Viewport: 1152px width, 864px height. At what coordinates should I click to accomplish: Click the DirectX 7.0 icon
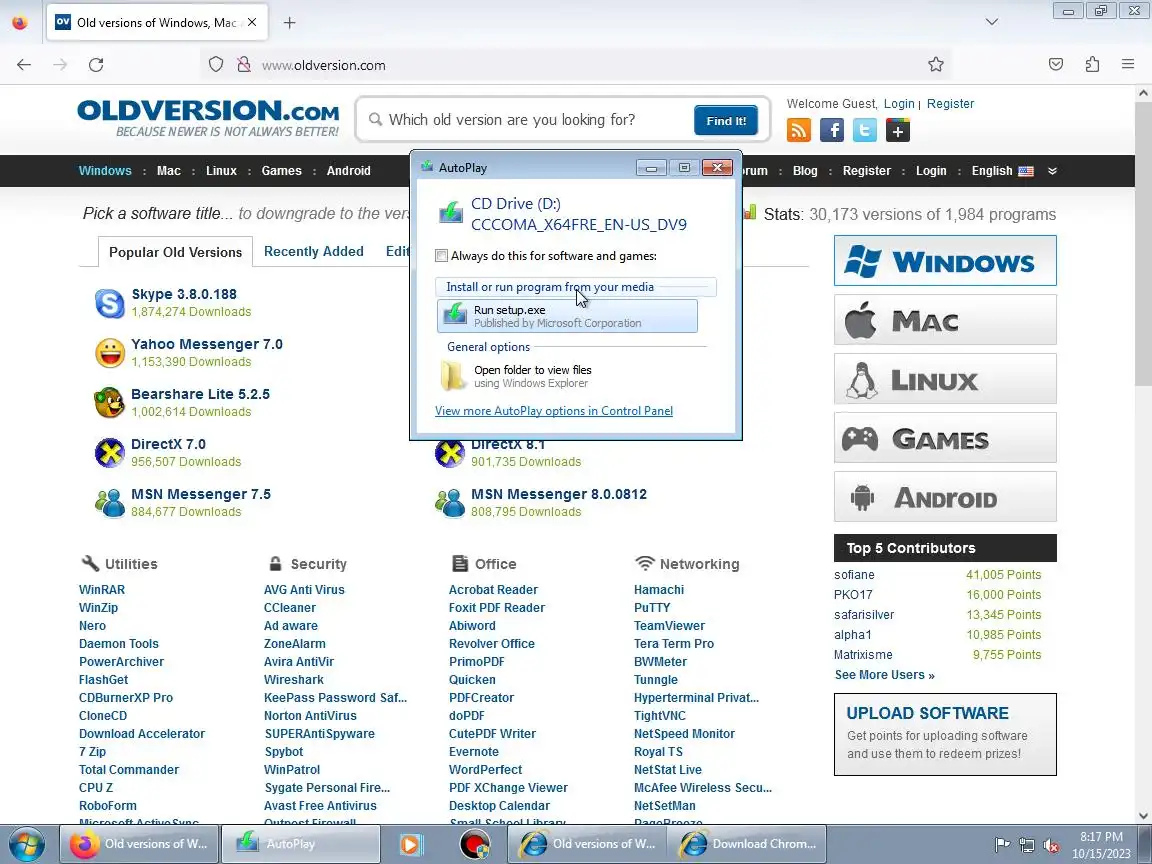coord(110,453)
